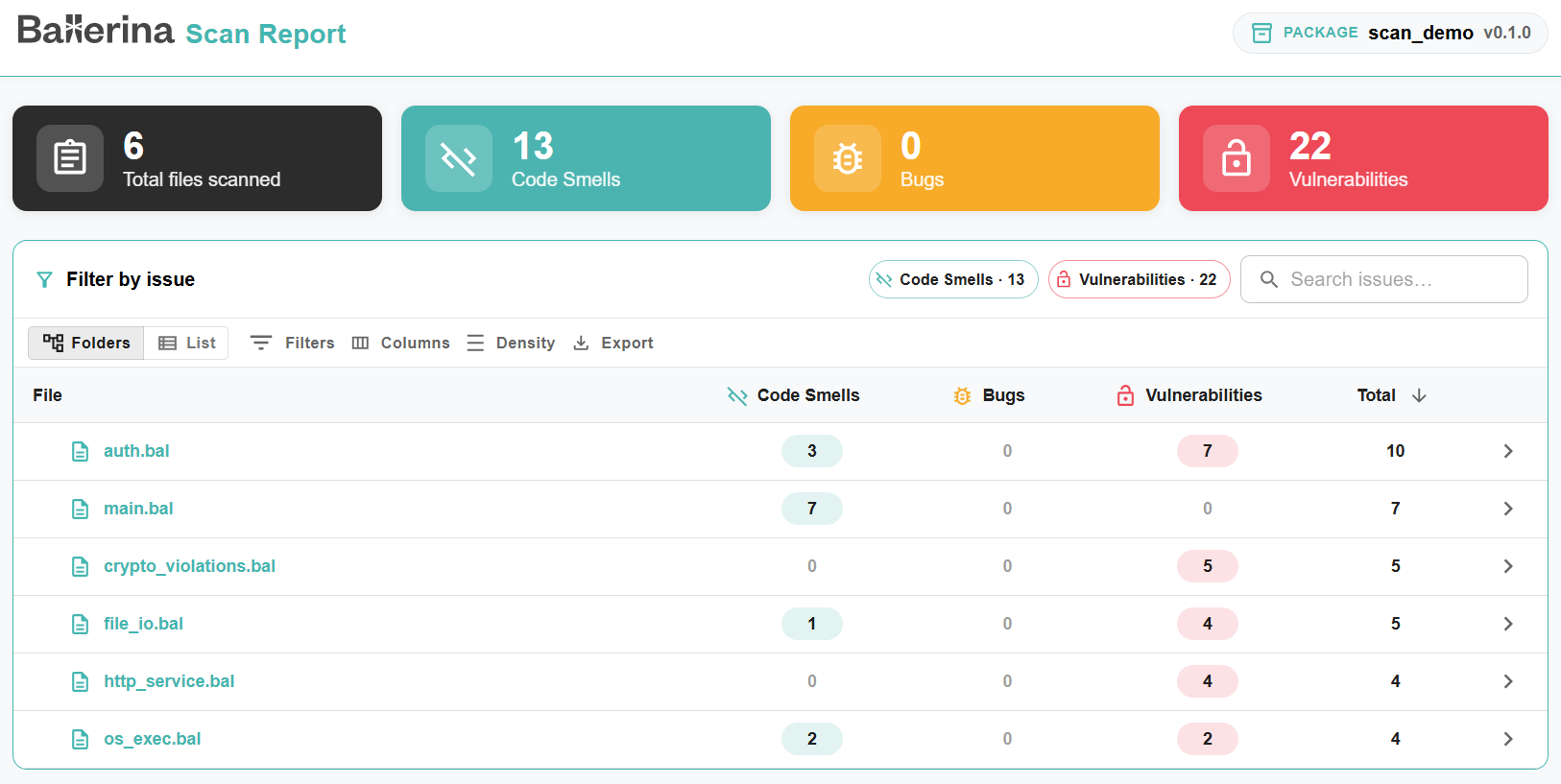Image resolution: width=1561 pixels, height=784 pixels.
Task: Toggle the Code Smells · 13 filter chip
Action: click(953, 279)
